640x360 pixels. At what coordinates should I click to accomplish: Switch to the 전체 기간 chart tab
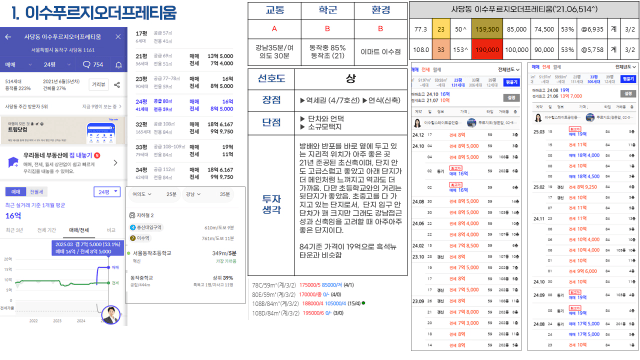tap(47, 231)
